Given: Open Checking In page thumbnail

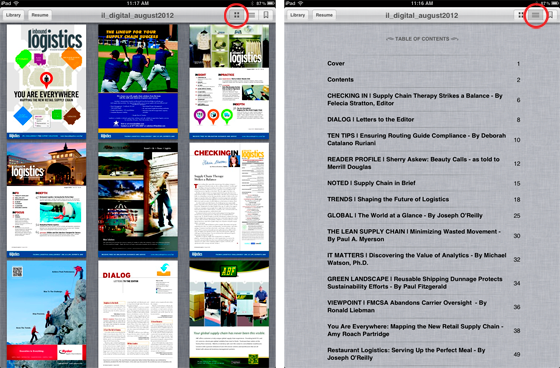Looking at the screenshot, I should click(229, 200).
